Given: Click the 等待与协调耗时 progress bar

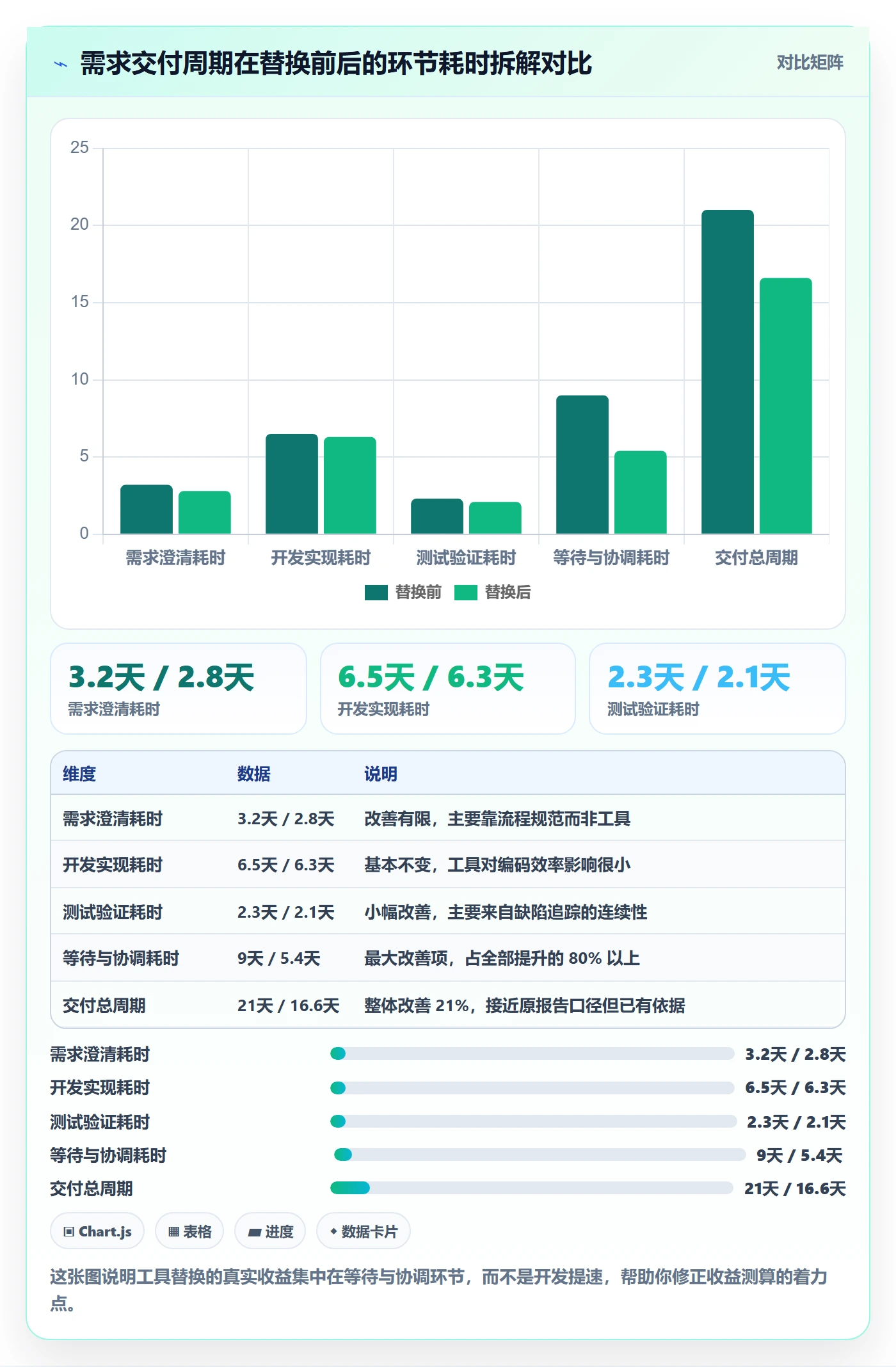Looking at the screenshot, I should click(x=540, y=1155).
